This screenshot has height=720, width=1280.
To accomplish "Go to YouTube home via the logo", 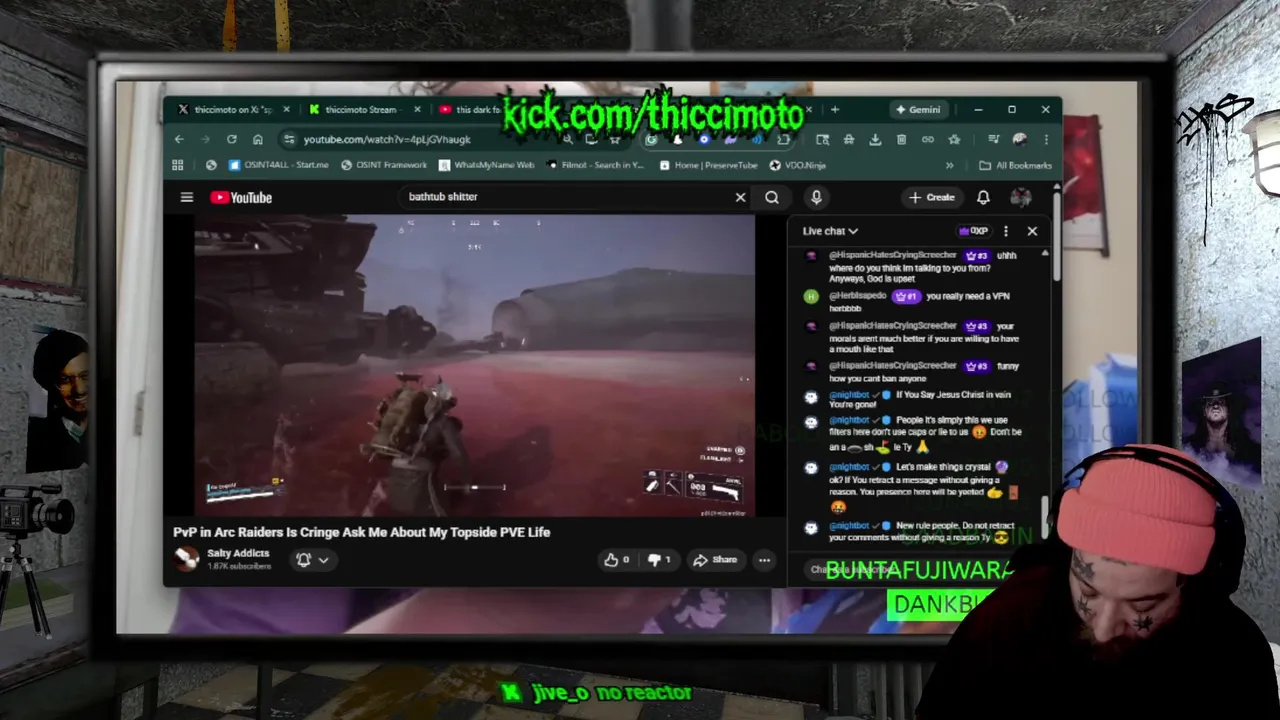I will [241, 197].
